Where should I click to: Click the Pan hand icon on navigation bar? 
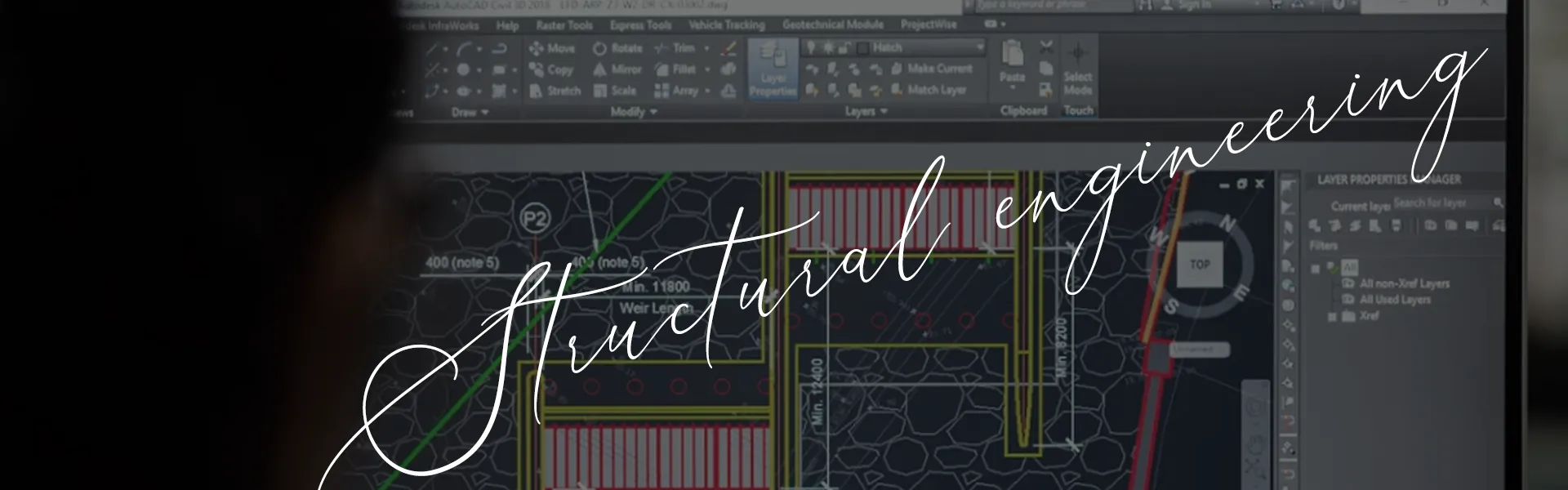pos(1255,445)
